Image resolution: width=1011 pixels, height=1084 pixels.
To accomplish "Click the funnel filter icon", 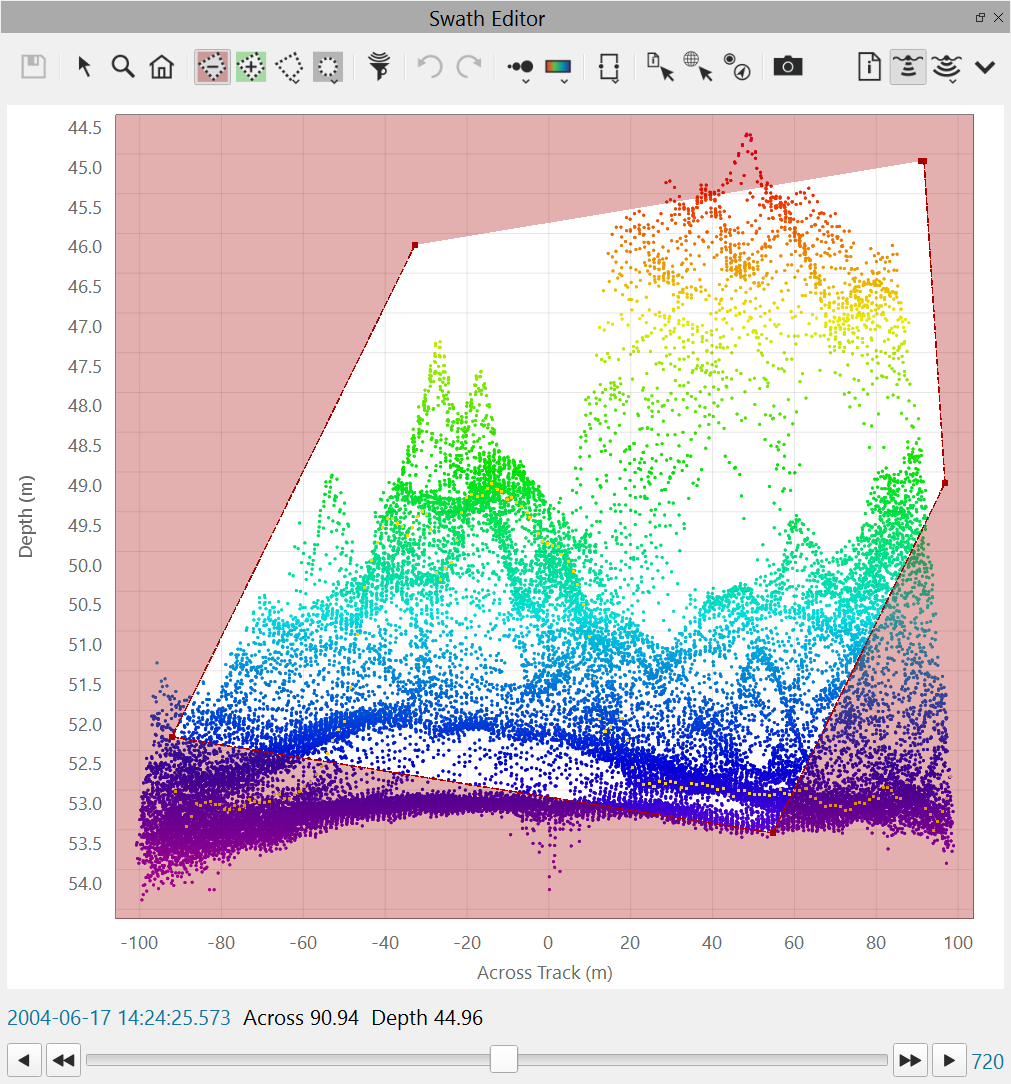I will pos(379,67).
